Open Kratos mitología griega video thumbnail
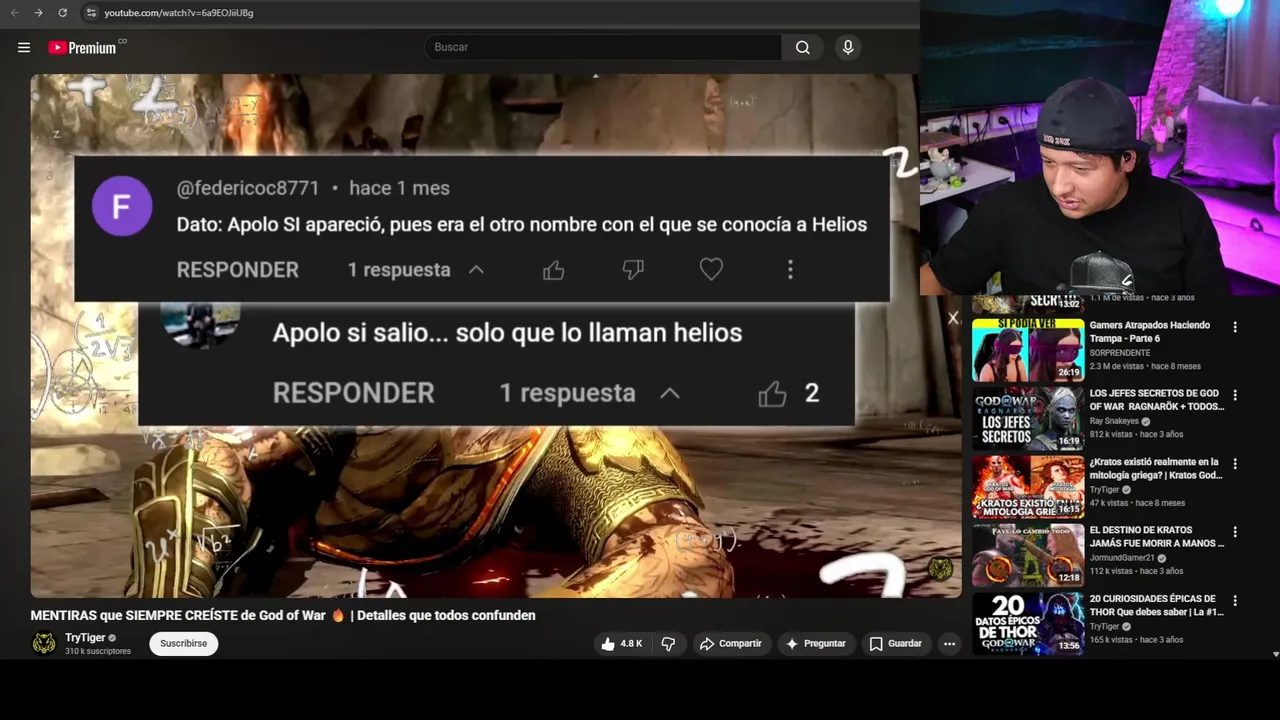Screen dimensions: 1280x720 (1028, 487)
